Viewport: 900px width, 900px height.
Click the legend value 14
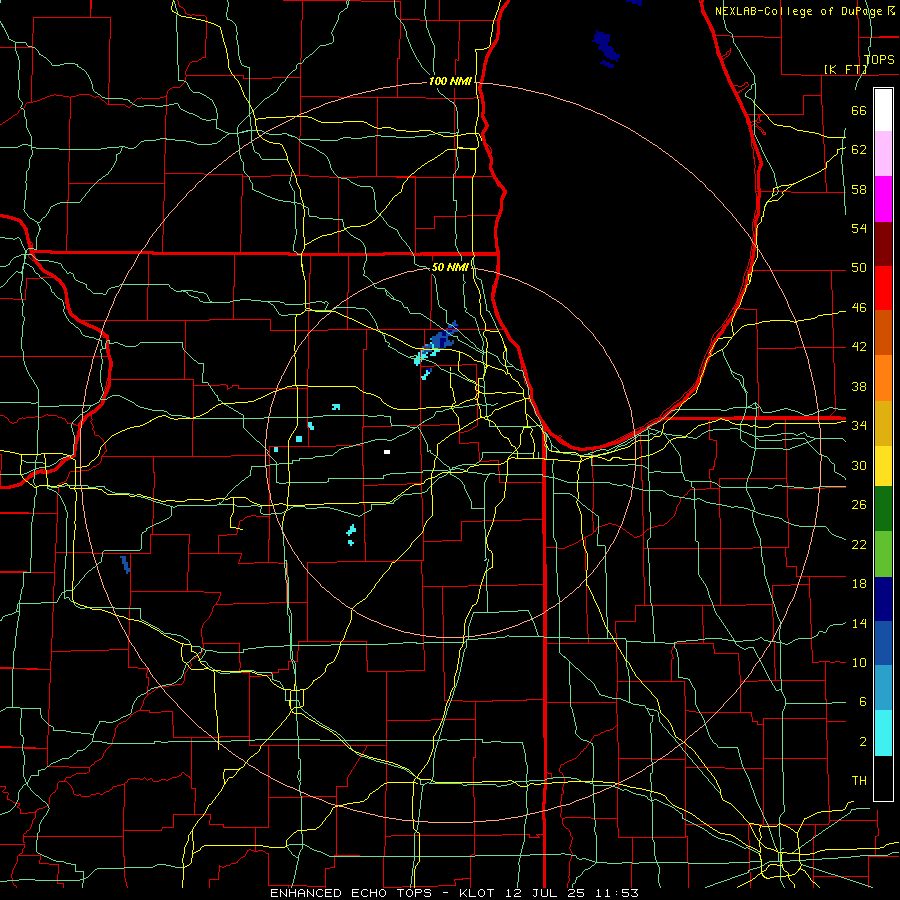click(x=859, y=623)
